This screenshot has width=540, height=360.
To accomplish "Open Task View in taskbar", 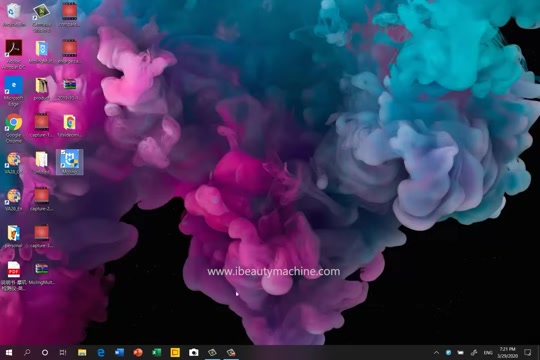I will point(63,352).
